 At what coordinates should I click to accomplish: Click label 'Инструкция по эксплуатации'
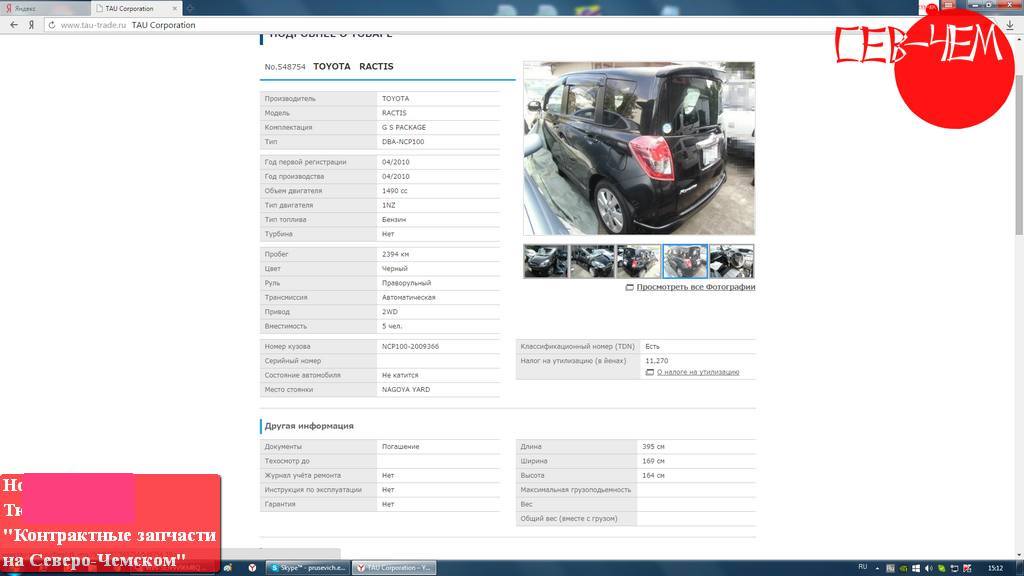313,490
